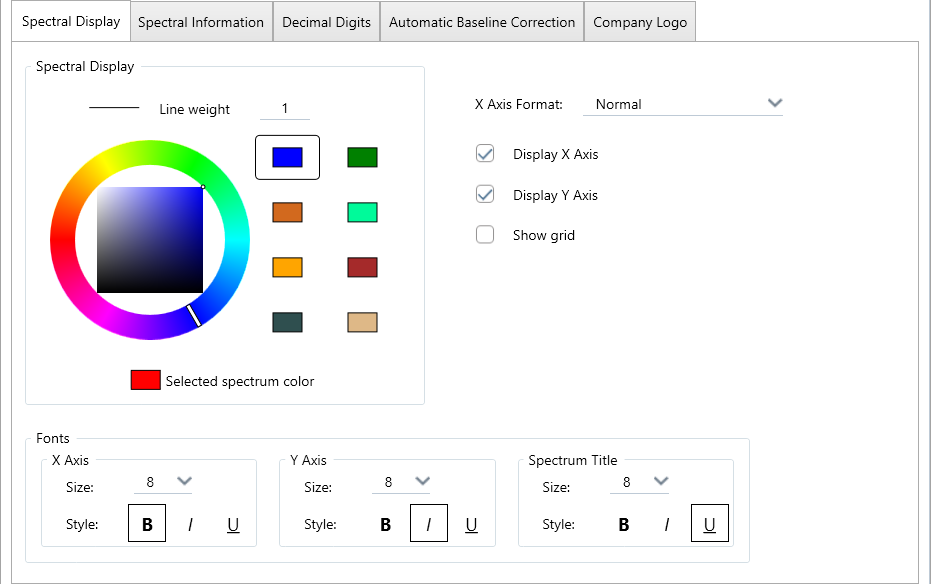The height and width of the screenshot is (584, 931).
Task: Toggle Italic style for X Axis font
Action: click(x=190, y=524)
